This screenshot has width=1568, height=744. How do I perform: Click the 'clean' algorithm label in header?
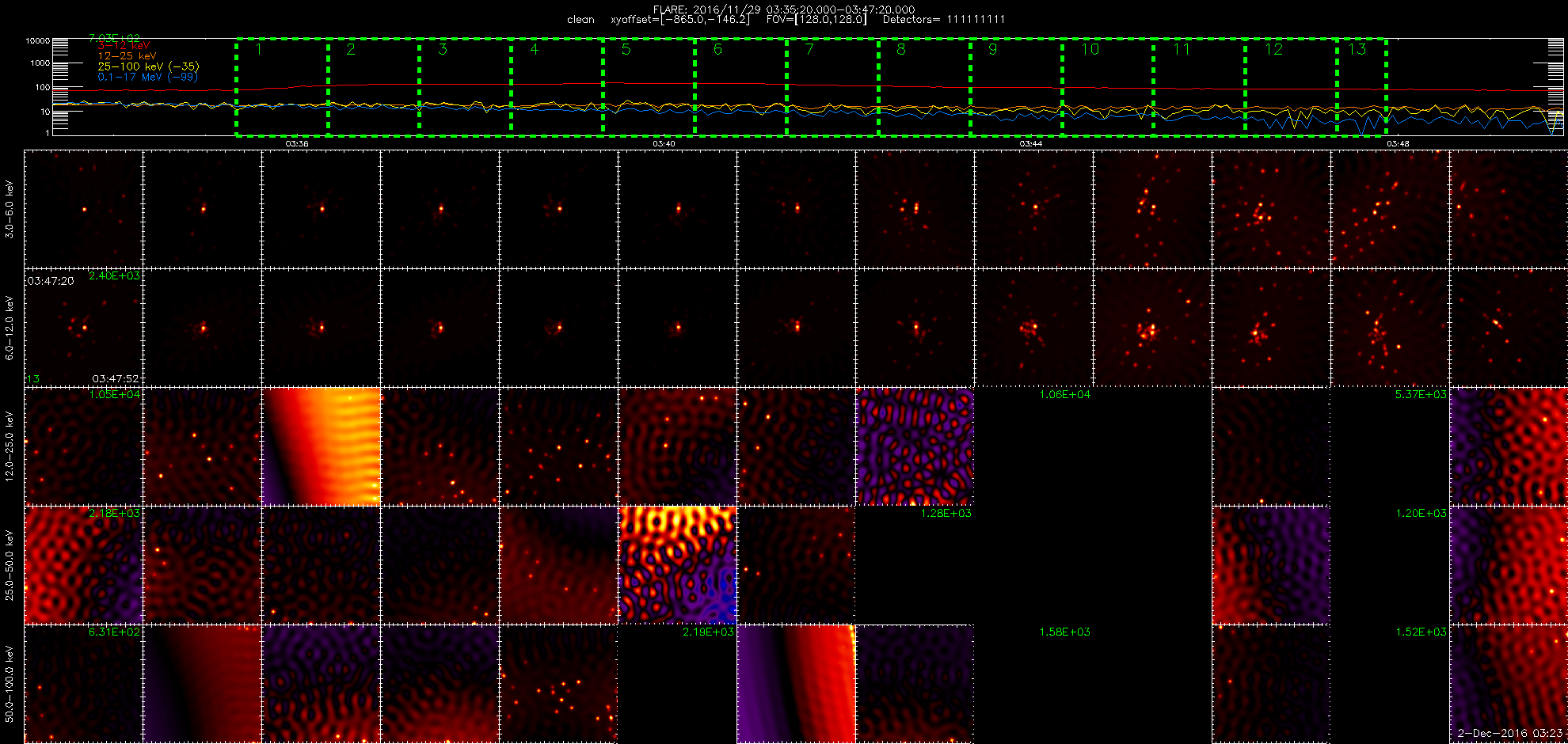580,20
